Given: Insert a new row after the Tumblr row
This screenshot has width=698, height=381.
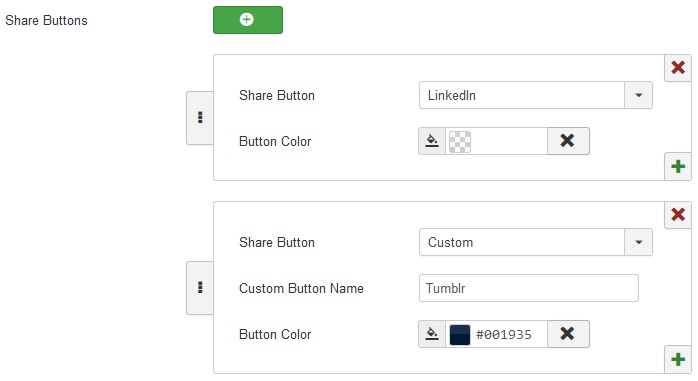Looking at the screenshot, I should [x=678, y=359].
